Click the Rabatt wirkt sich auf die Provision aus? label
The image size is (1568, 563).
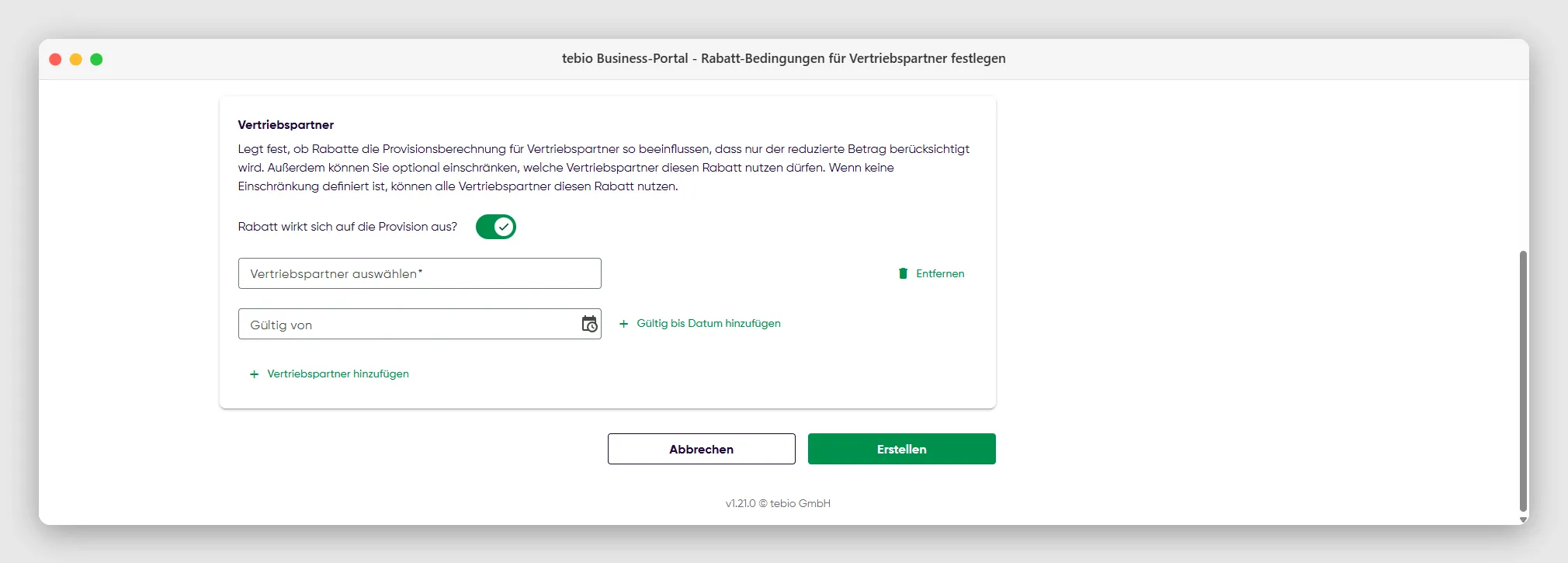point(347,227)
